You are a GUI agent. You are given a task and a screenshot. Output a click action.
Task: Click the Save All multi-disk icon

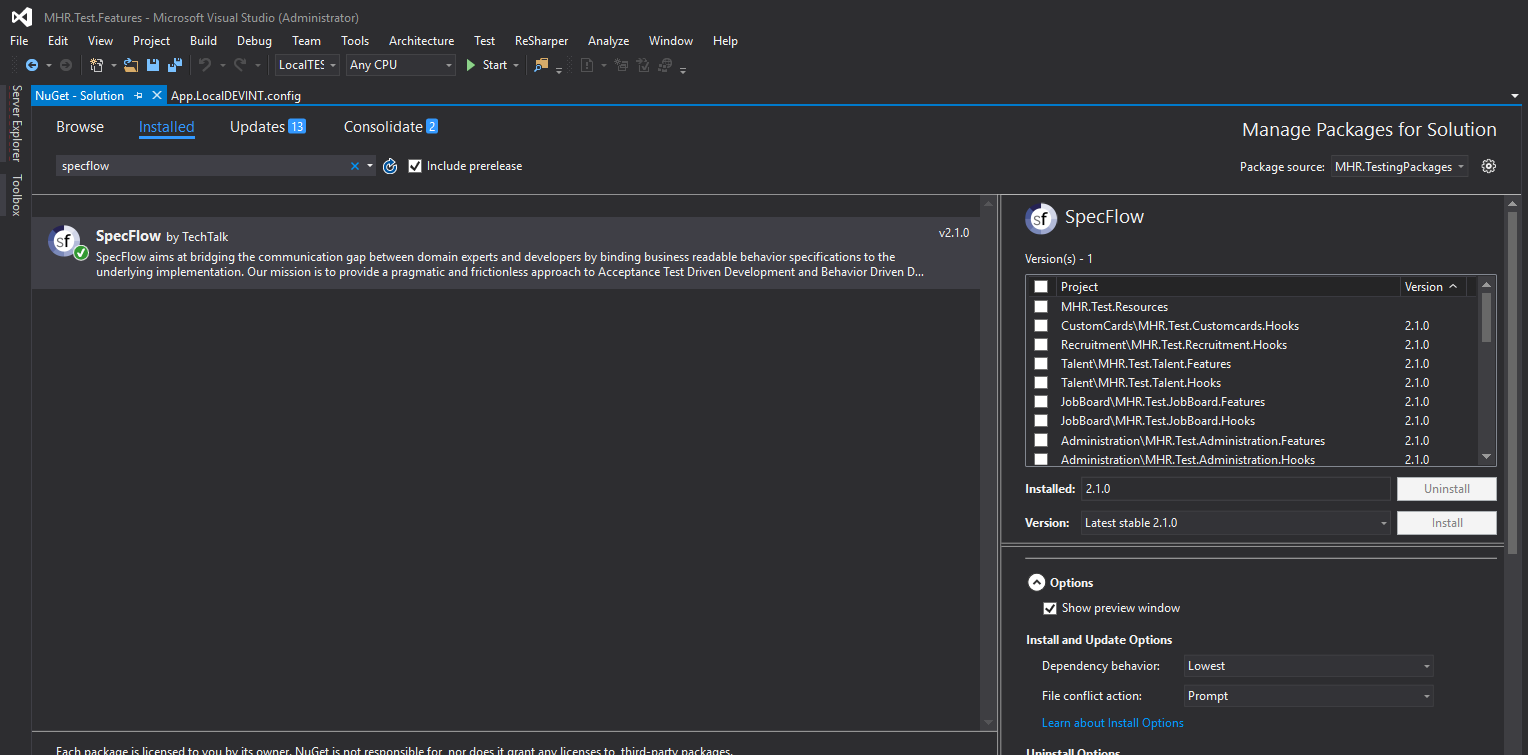[175, 65]
